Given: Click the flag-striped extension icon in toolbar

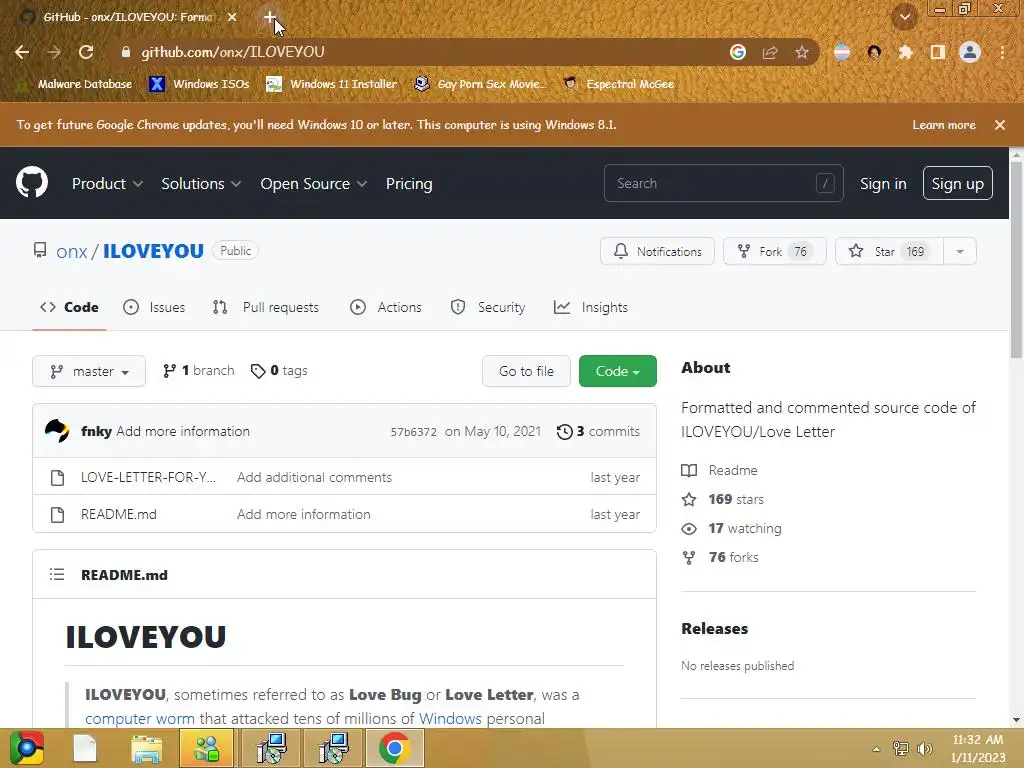Looking at the screenshot, I should tap(842, 52).
